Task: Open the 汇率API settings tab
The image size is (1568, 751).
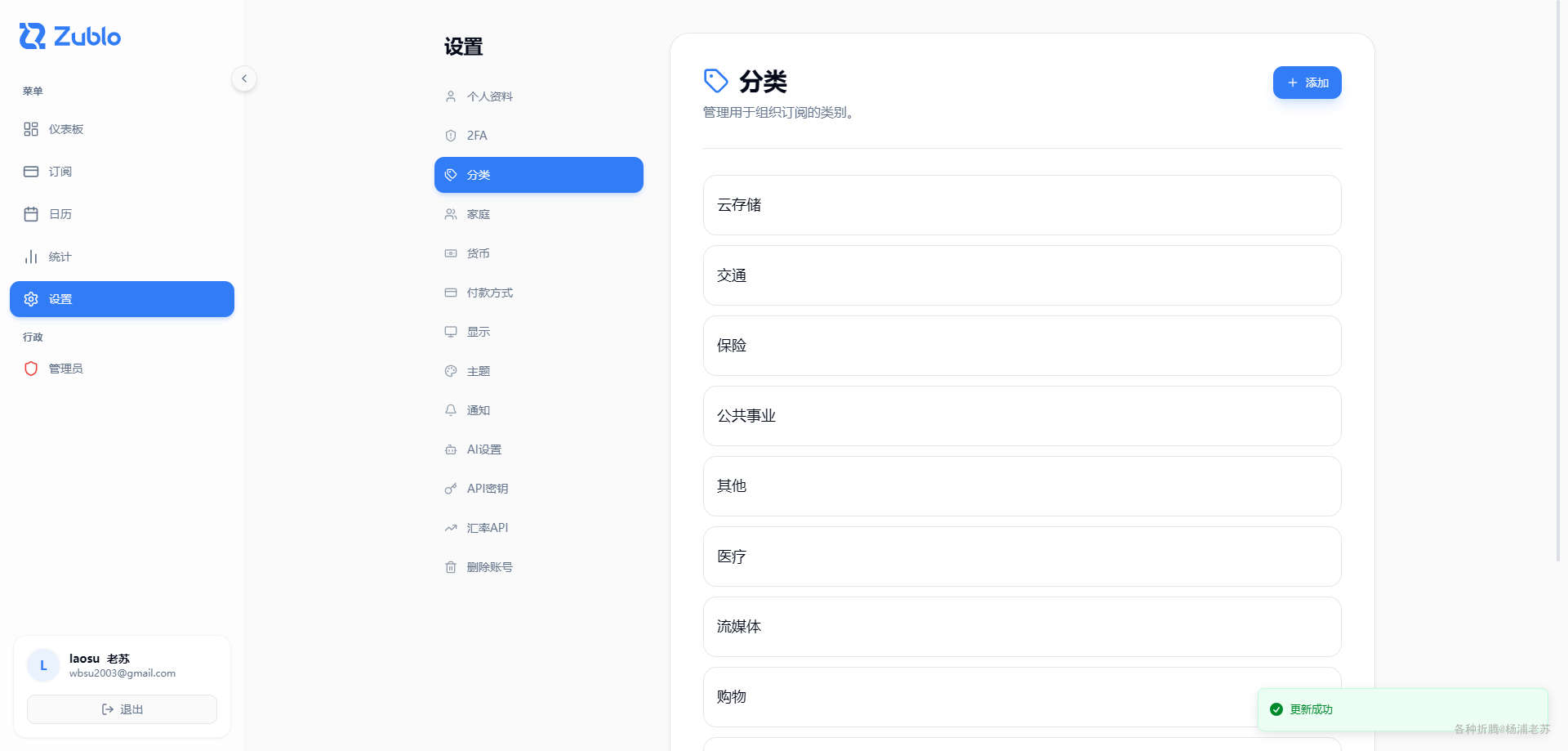Action: coord(539,528)
